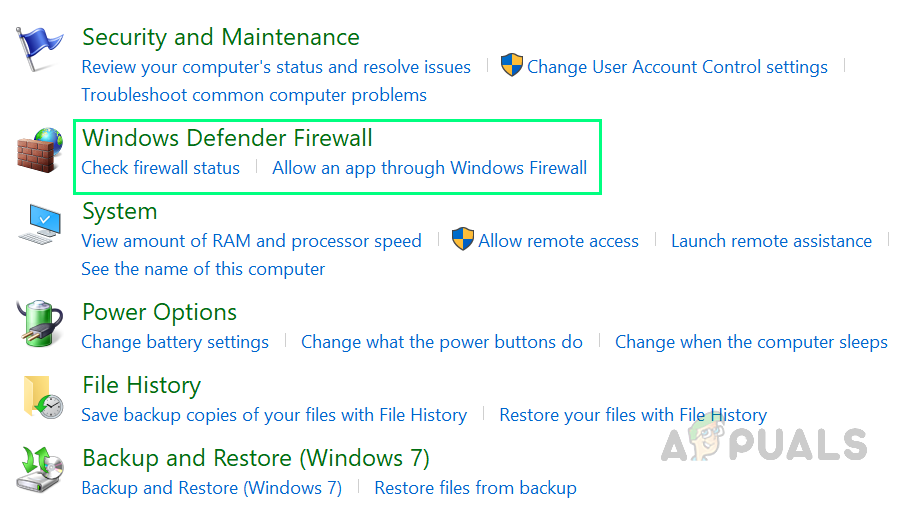Select Change when the computer sleeps
This screenshot has height=505, width=908.
pyautogui.click(x=751, y=342)
